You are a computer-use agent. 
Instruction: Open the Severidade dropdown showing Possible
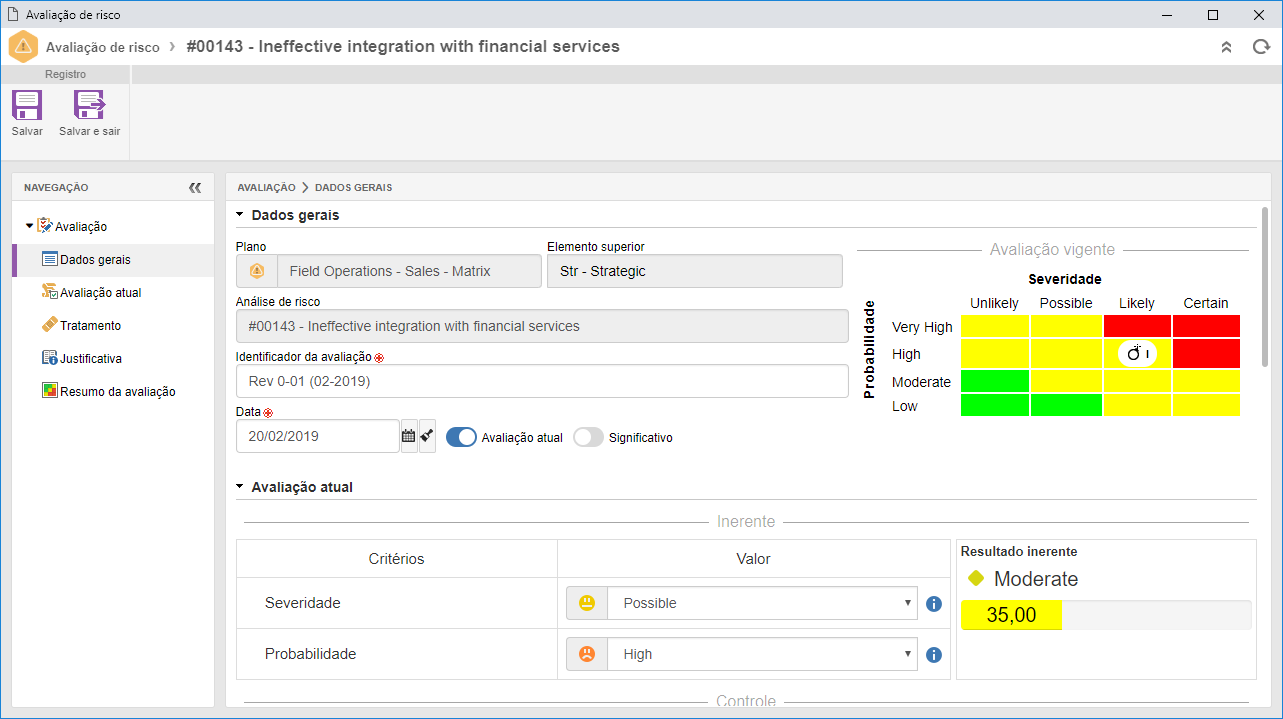[x=762, y=603]
